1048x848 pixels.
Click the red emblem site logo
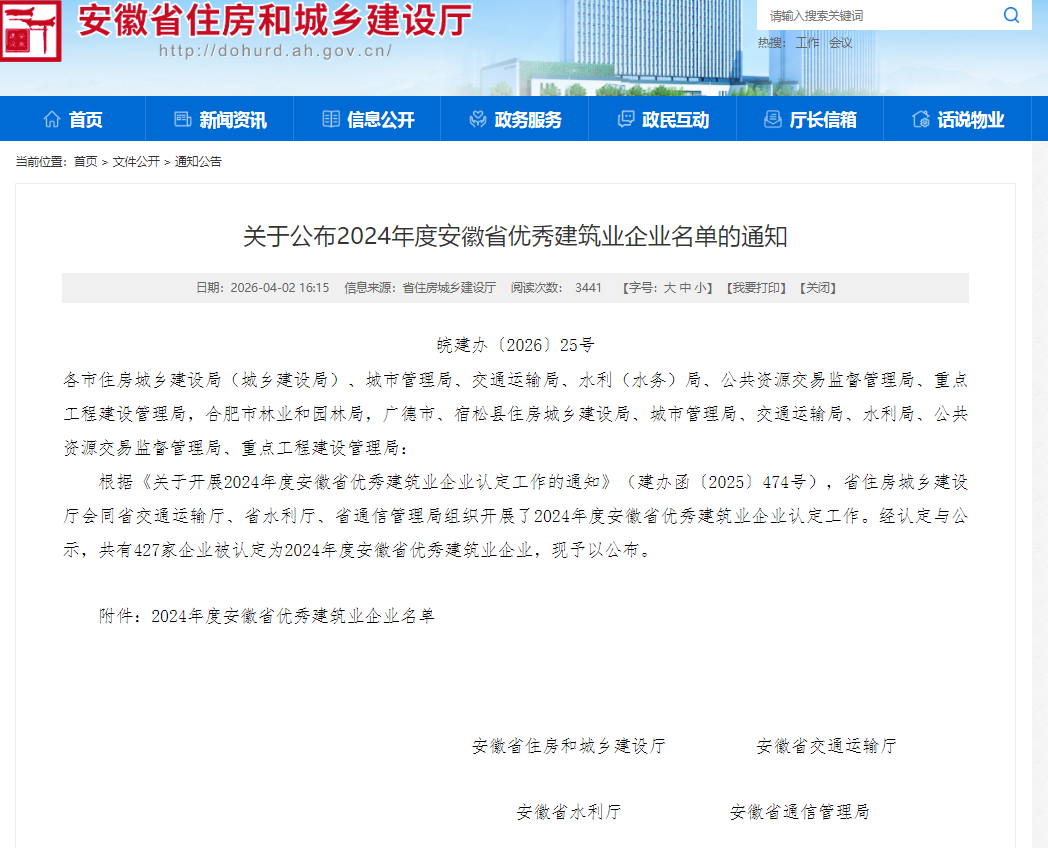pyautogui.click(x=32, y=31)
